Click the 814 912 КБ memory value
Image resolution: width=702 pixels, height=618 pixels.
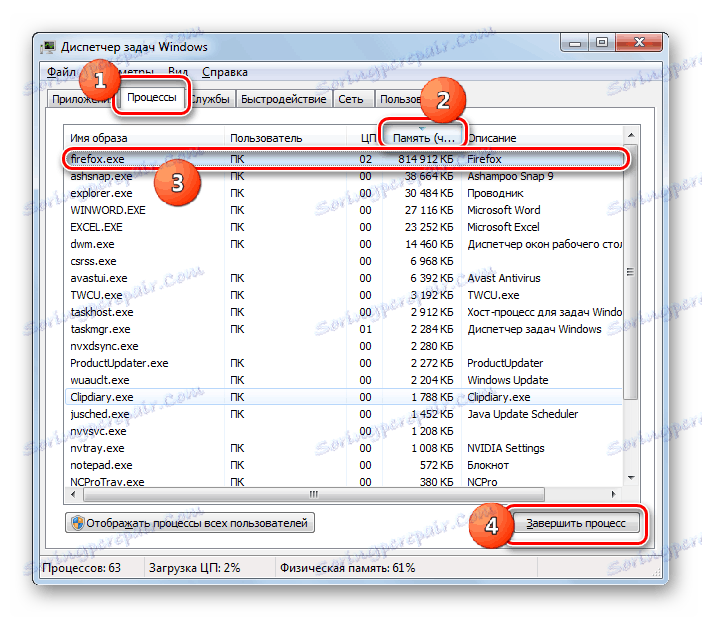click(425, 159)
